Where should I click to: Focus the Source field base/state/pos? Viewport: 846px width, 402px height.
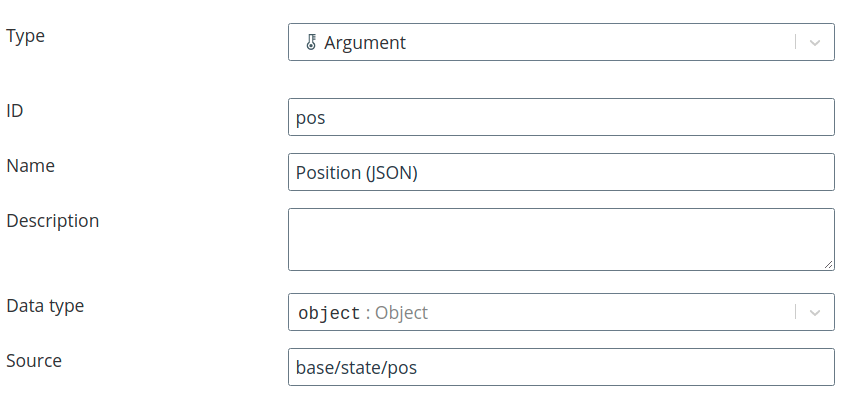tap(561, 367)
